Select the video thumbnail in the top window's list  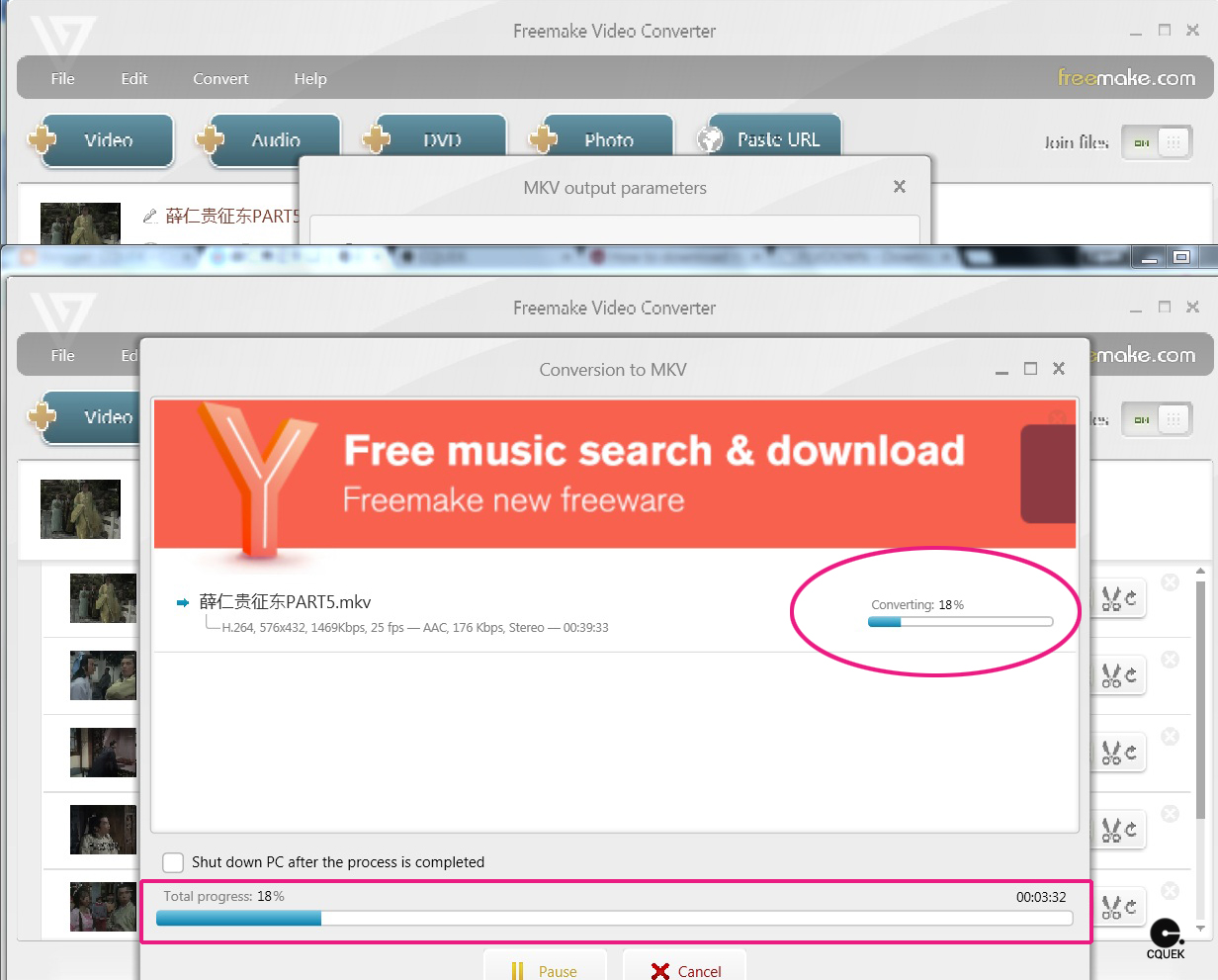click(x=80, y=223)
